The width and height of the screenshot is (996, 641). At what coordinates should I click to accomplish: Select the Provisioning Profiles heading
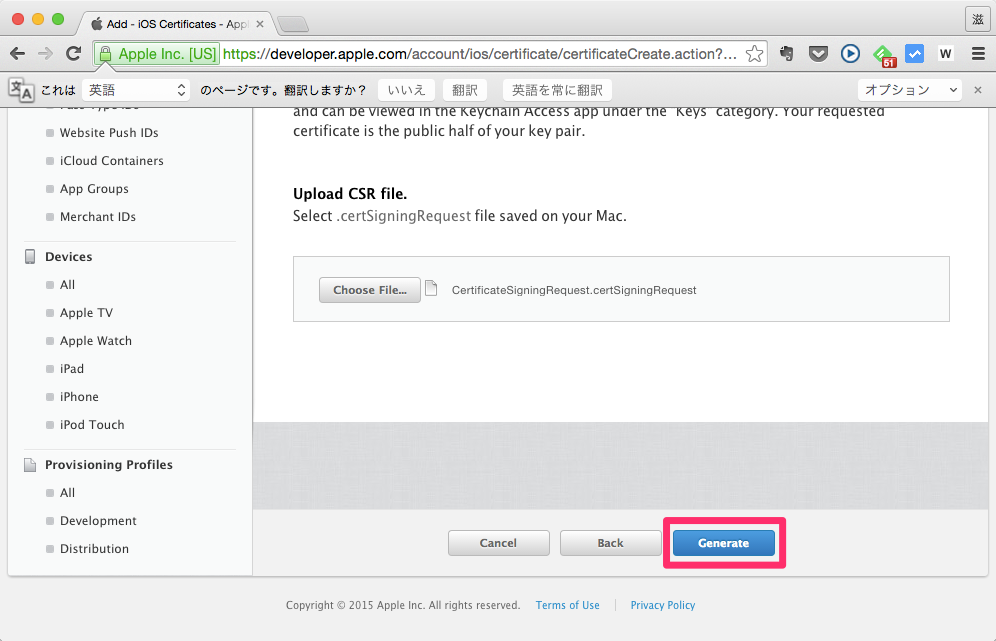click(109, 465)
